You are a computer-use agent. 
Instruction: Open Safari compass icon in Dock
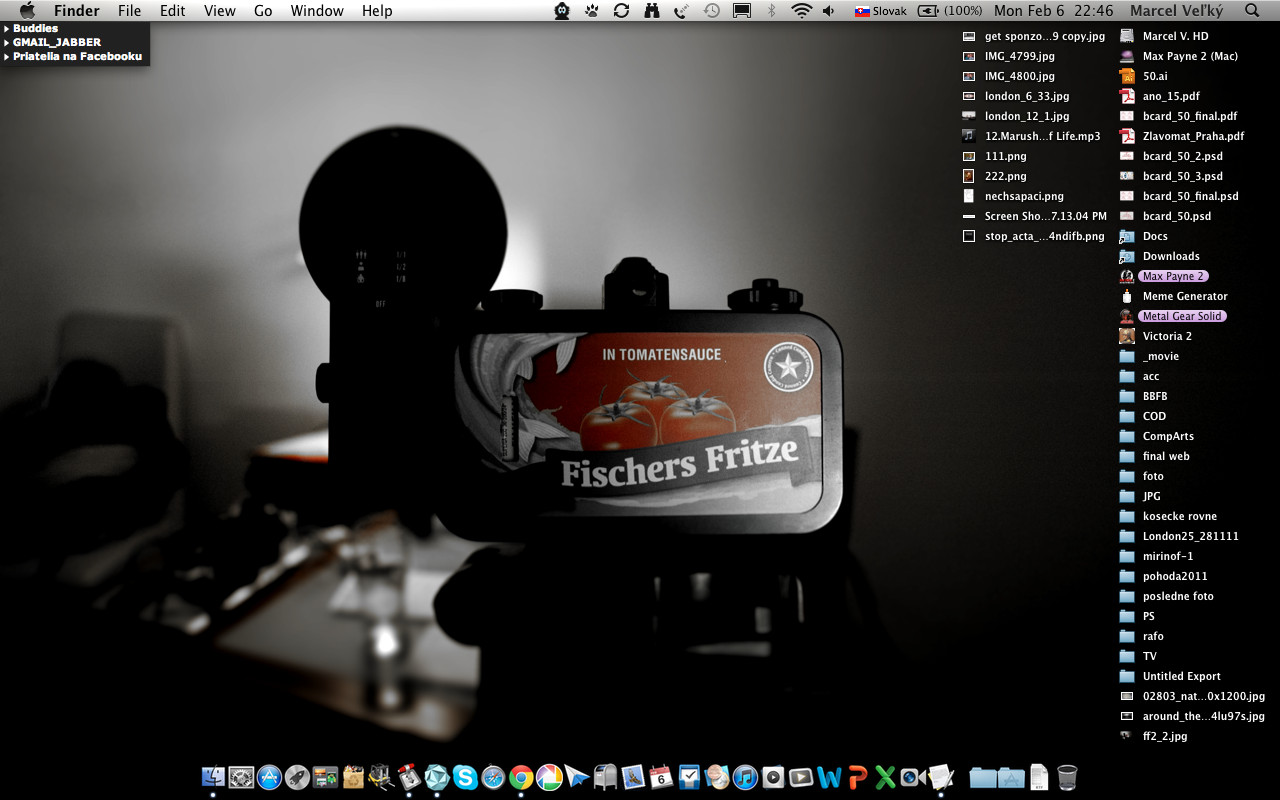coord(493,777)
